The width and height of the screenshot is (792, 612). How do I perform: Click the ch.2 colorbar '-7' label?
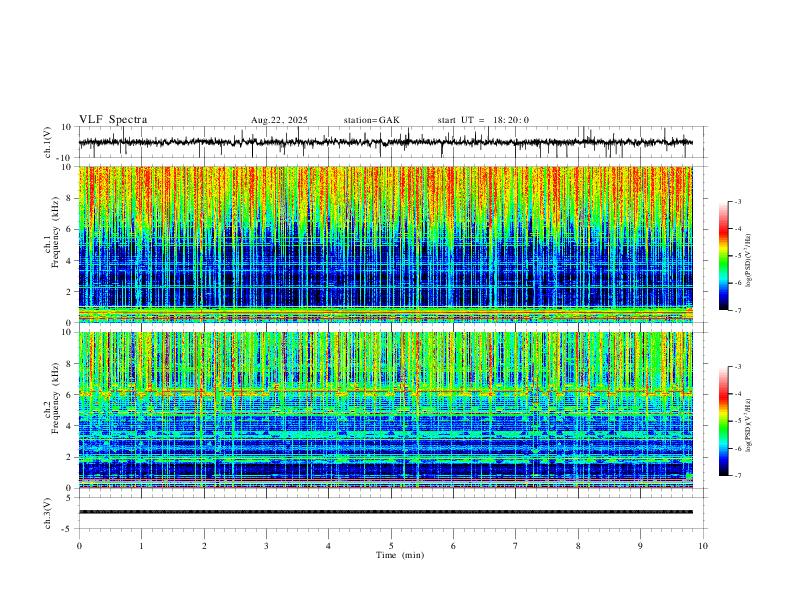tap(737, 475)
